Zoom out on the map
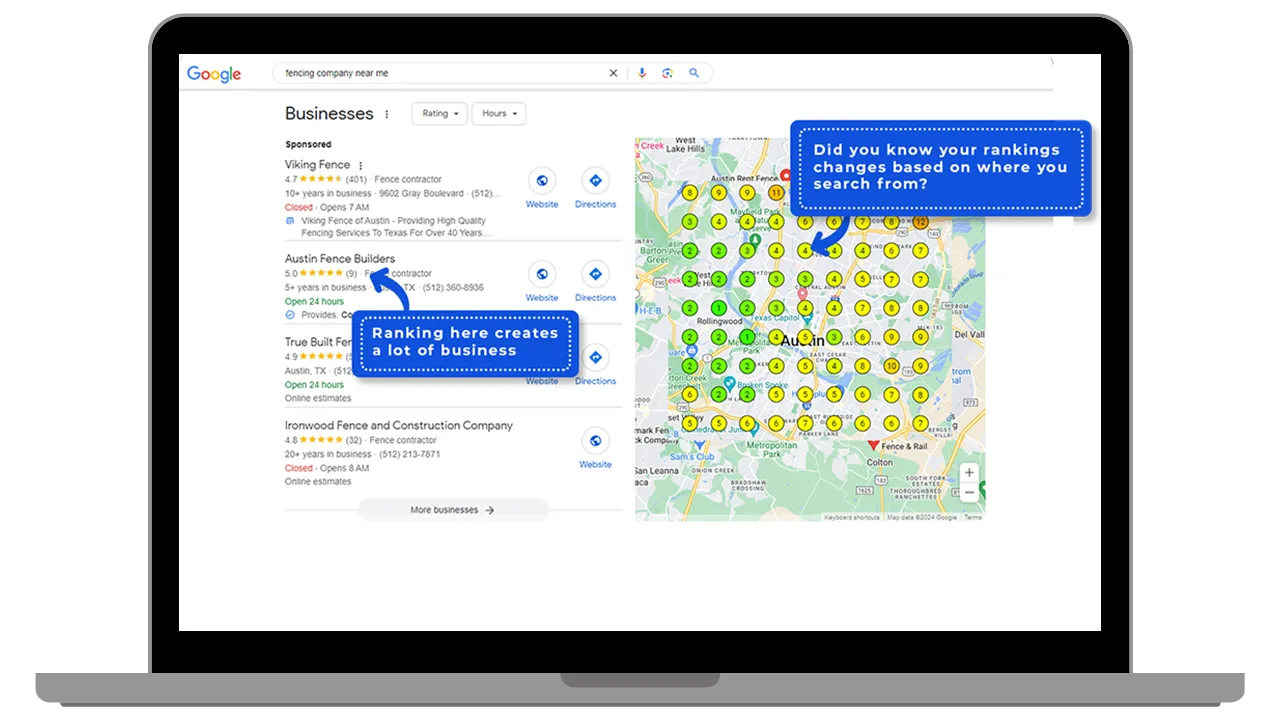The width and height of the screenshot is (1280, 720). pos(969,492)
